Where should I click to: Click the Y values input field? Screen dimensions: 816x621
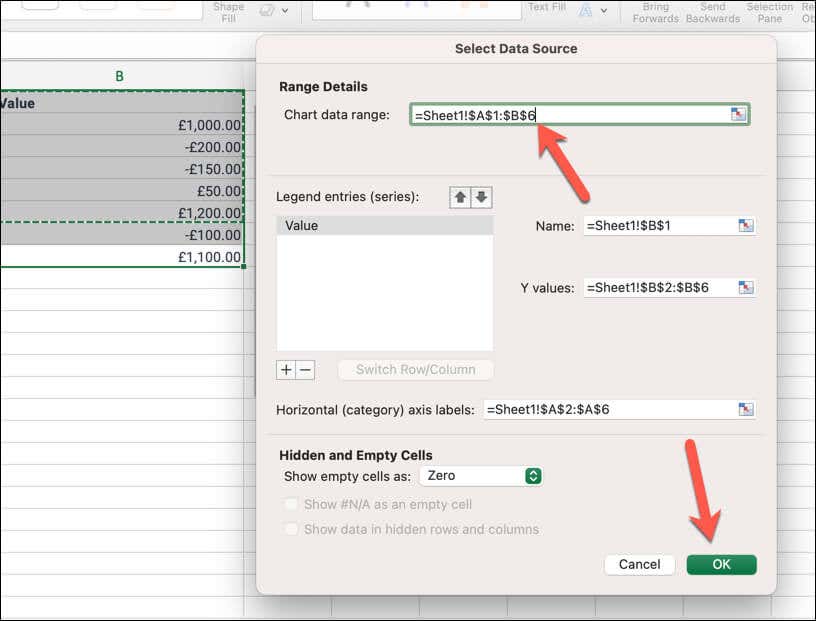tap(658, 288)
